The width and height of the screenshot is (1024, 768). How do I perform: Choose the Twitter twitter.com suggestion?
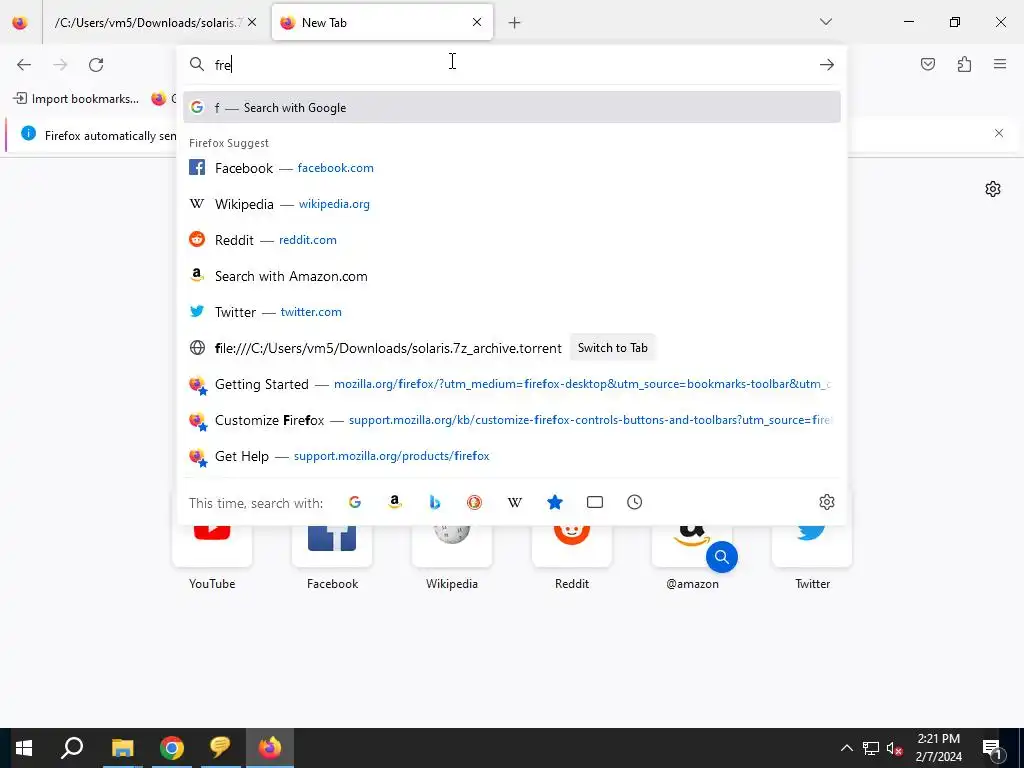[512, 312]
